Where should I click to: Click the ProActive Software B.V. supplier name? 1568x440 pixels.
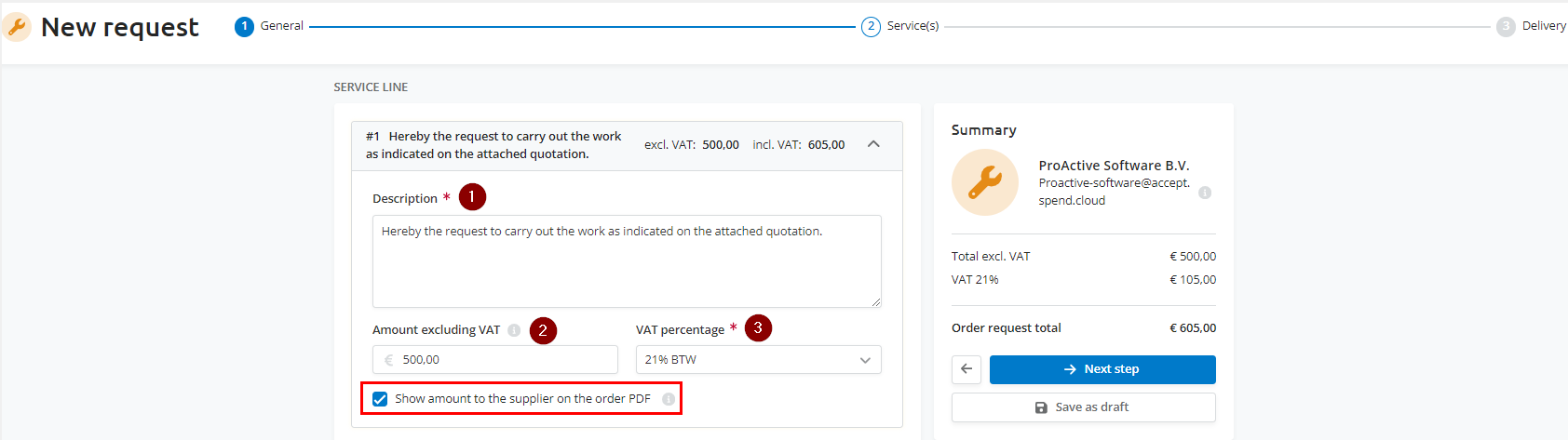coord(1114,166)
